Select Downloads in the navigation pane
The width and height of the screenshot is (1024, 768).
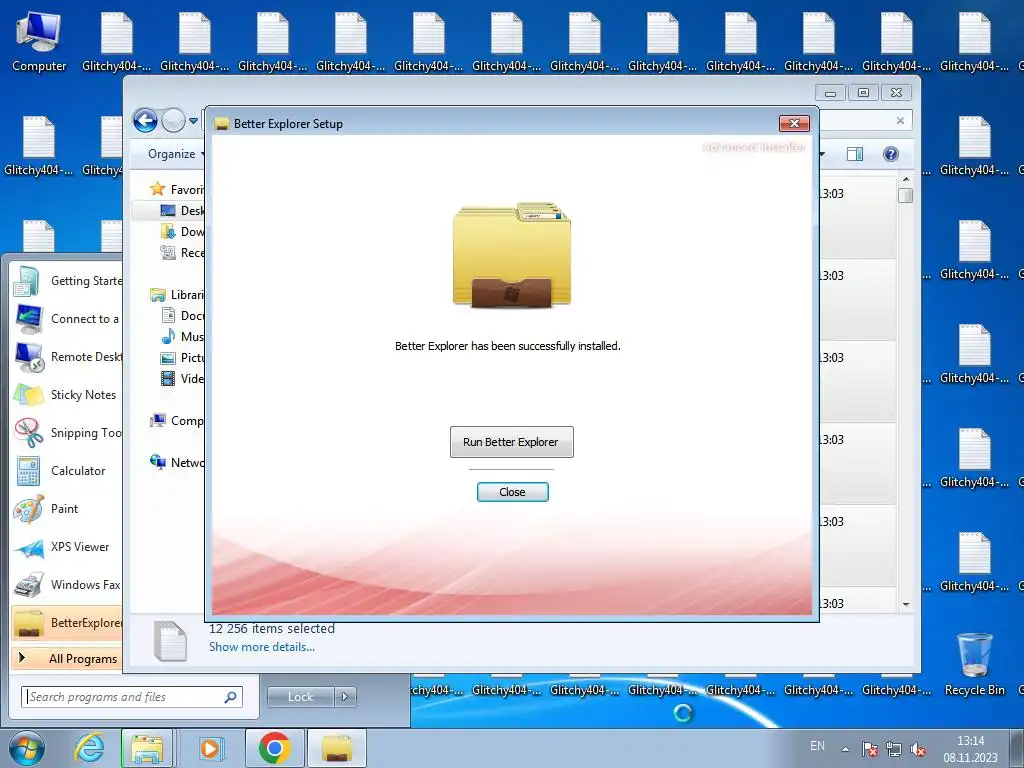click(x=182, y=231)
